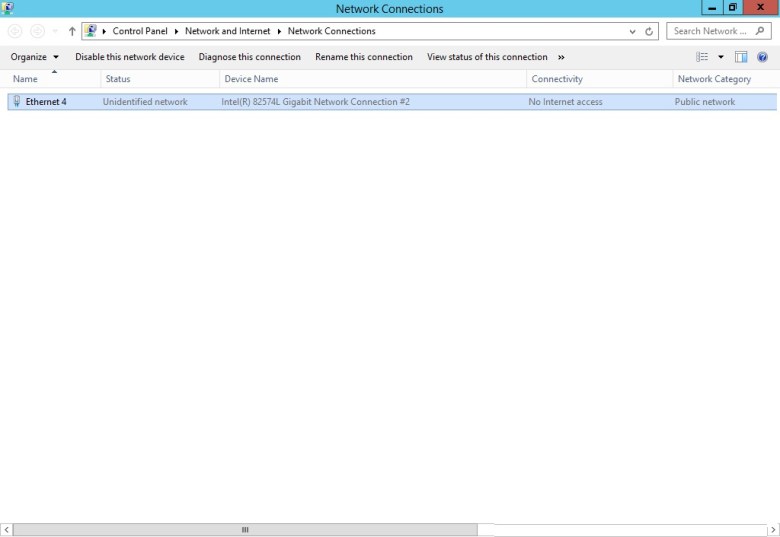Click Diagnose this connection
The height and width of the screenshot is (537, 780).
coord(249,57)
